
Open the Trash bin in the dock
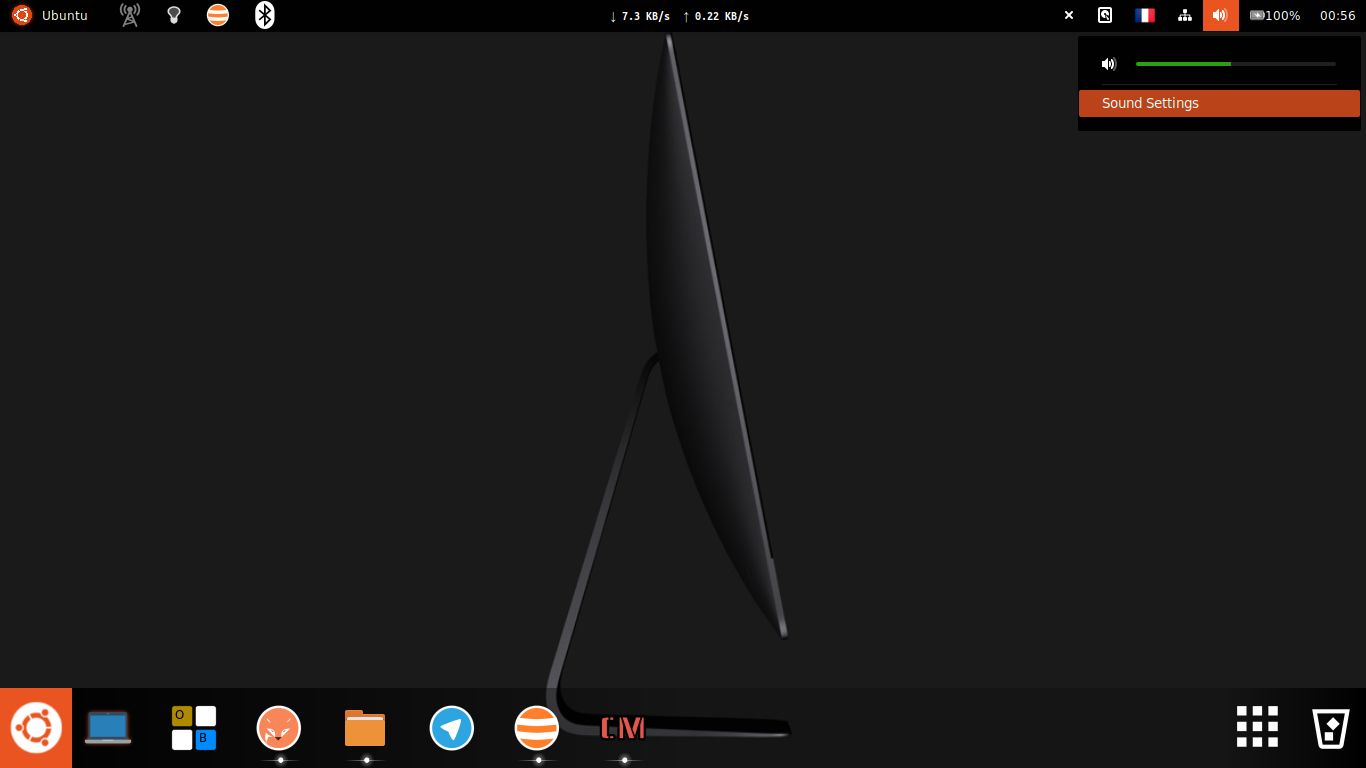point(1331,728)
